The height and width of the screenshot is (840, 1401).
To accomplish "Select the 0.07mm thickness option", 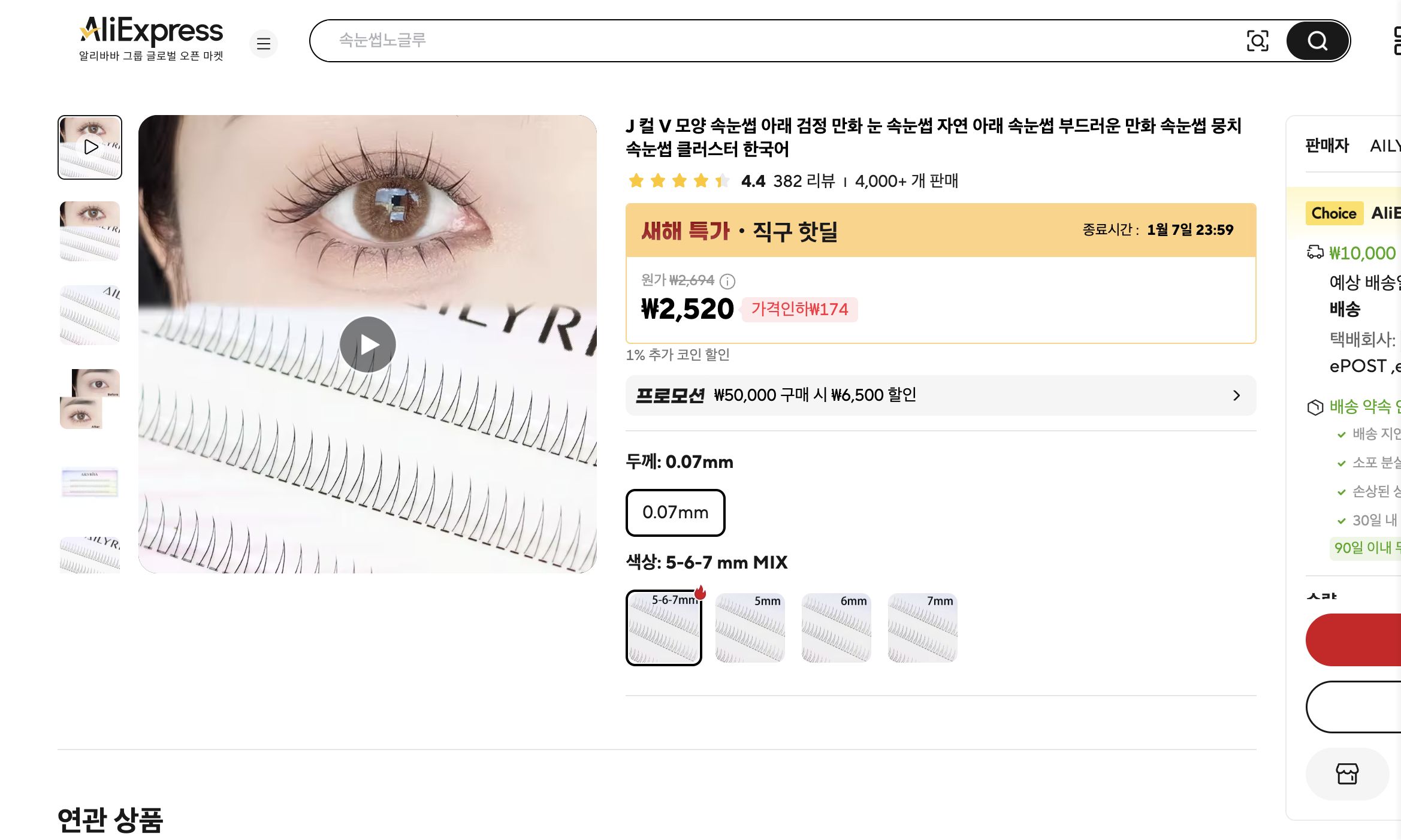I will click(x=675, y=513).
